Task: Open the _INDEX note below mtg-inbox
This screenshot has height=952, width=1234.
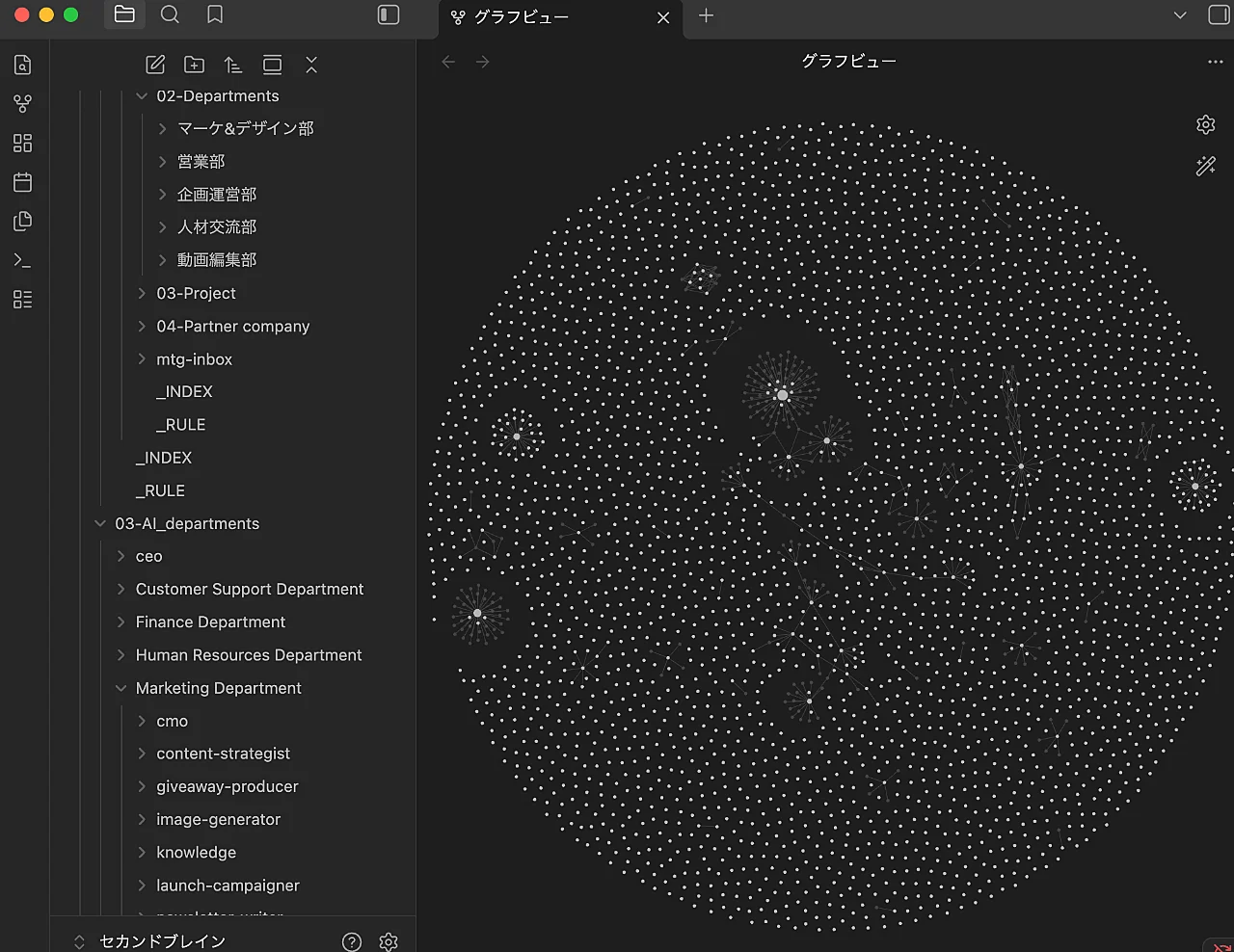Action: [x=184, y=392]
